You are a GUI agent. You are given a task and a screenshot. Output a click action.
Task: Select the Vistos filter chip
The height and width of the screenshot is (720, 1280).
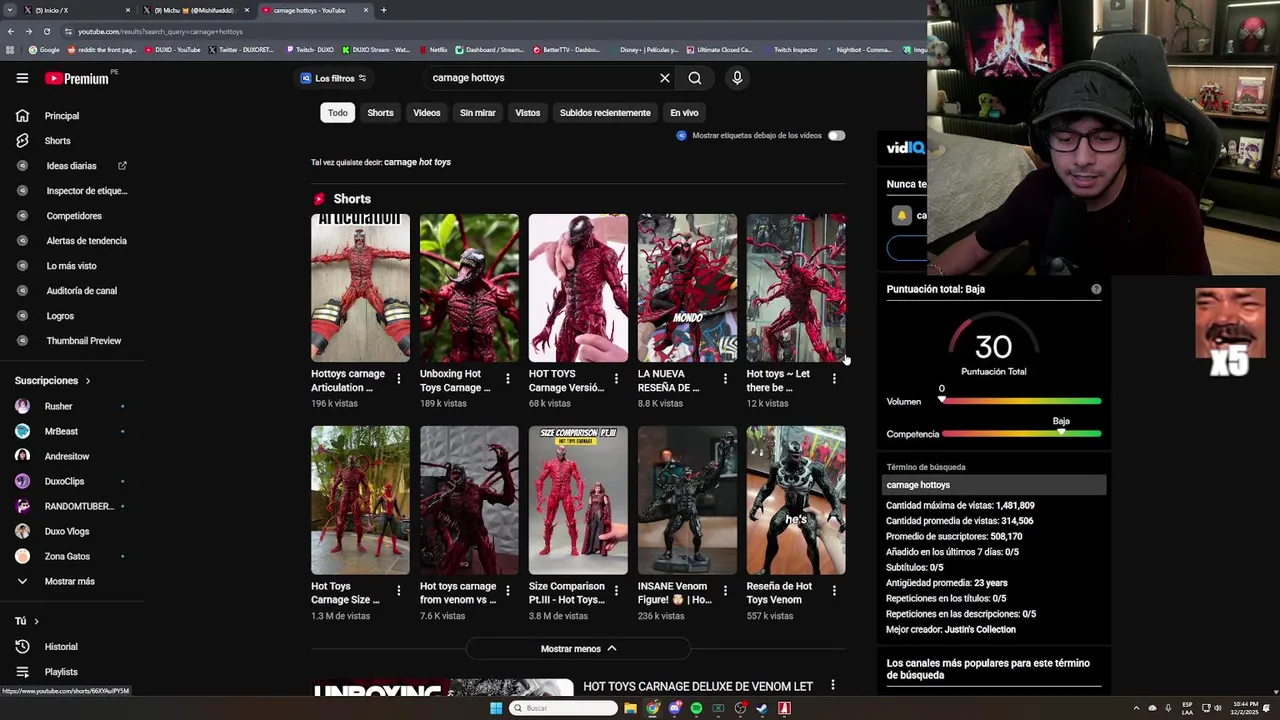(x=528, y=113)
